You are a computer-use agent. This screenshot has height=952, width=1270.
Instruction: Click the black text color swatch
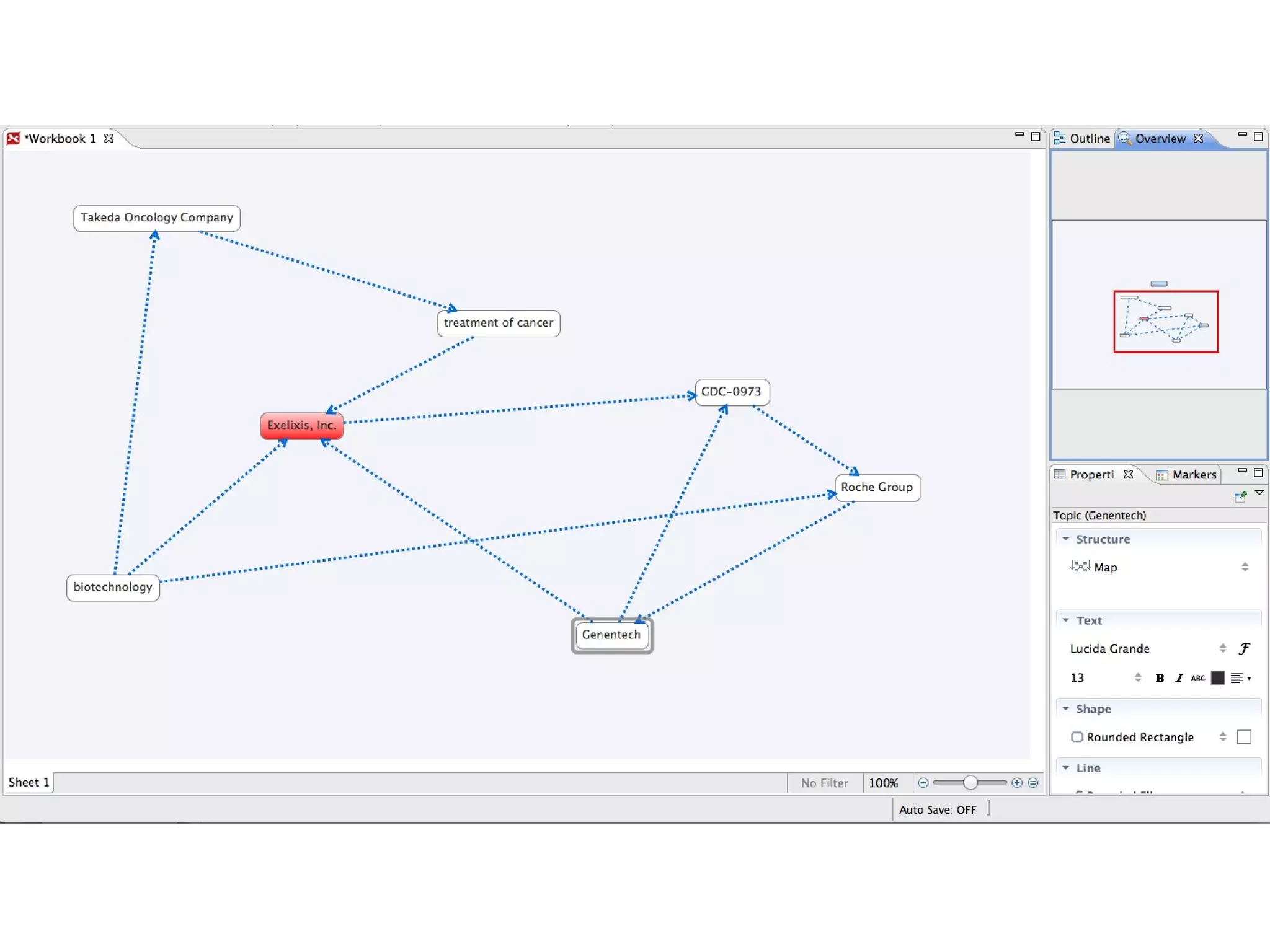1218,678
